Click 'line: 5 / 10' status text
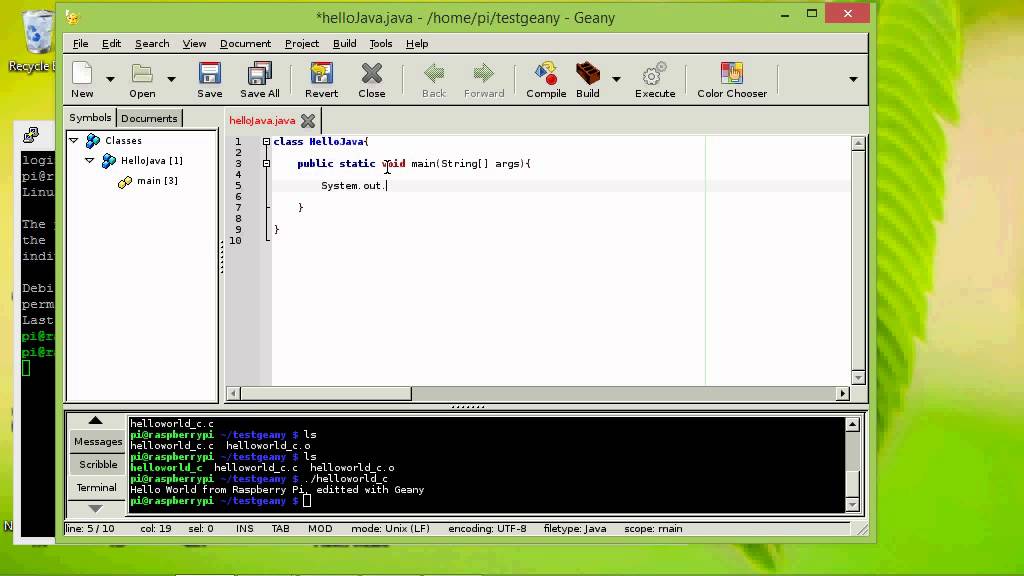1024x576 pixels. coord(90,529)
